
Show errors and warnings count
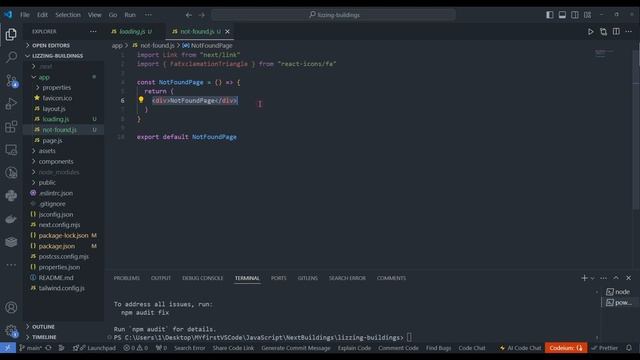click(136, 348)
